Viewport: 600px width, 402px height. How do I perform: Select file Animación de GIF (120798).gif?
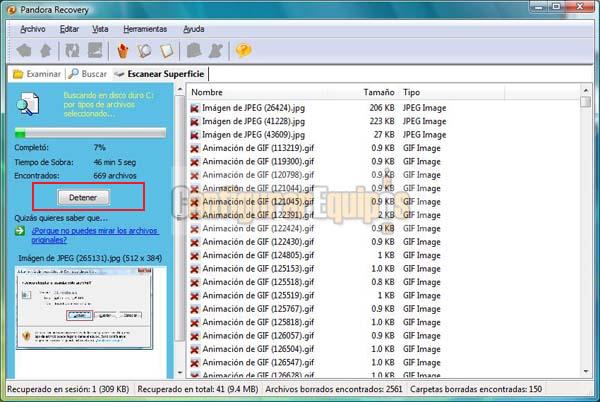click(x=258, y=175)
